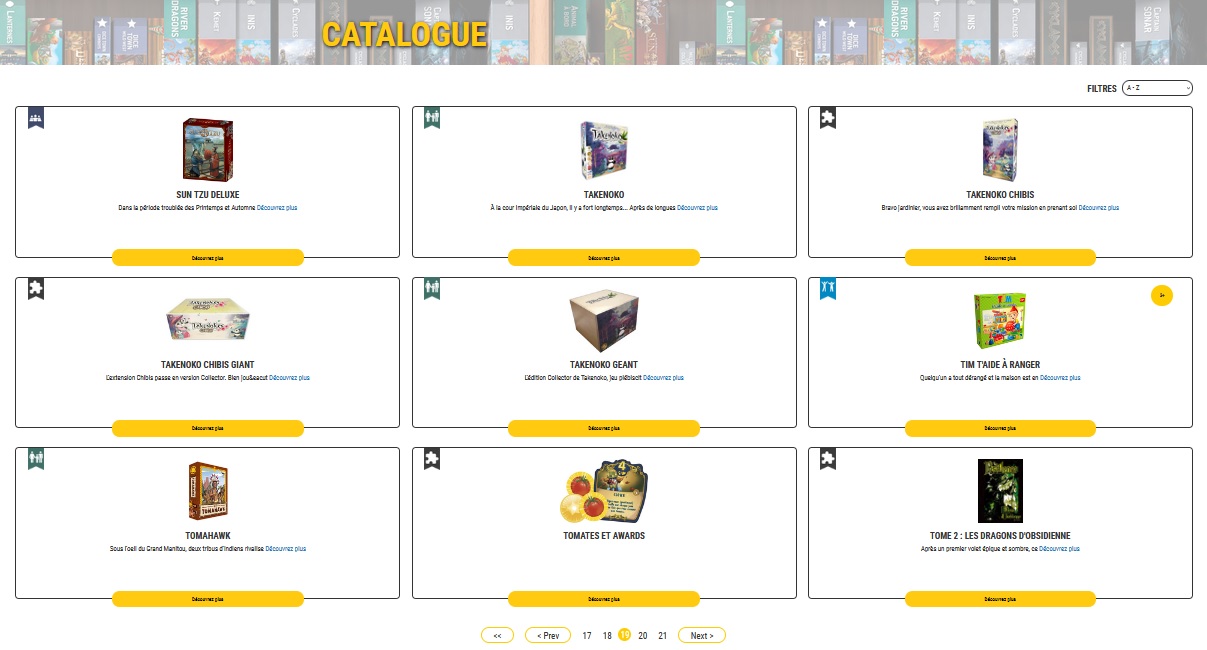The image size is (1207, 650).
Task: Click the FILTRES label
Action: pos(1102,89)
